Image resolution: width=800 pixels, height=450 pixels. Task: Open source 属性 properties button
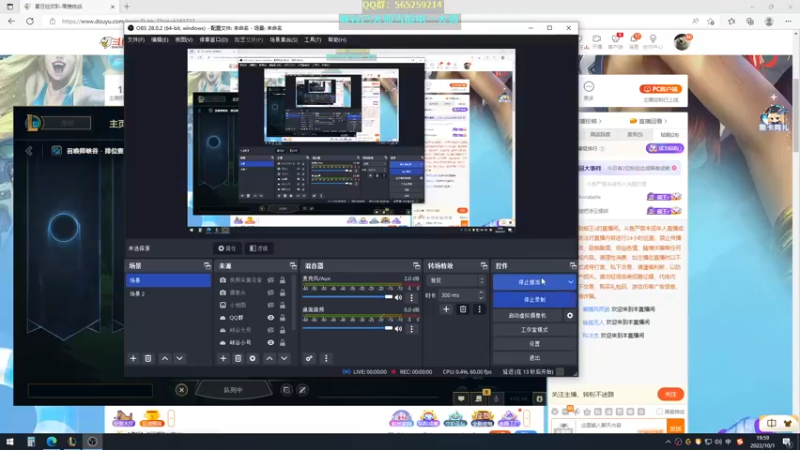point(227,248)
